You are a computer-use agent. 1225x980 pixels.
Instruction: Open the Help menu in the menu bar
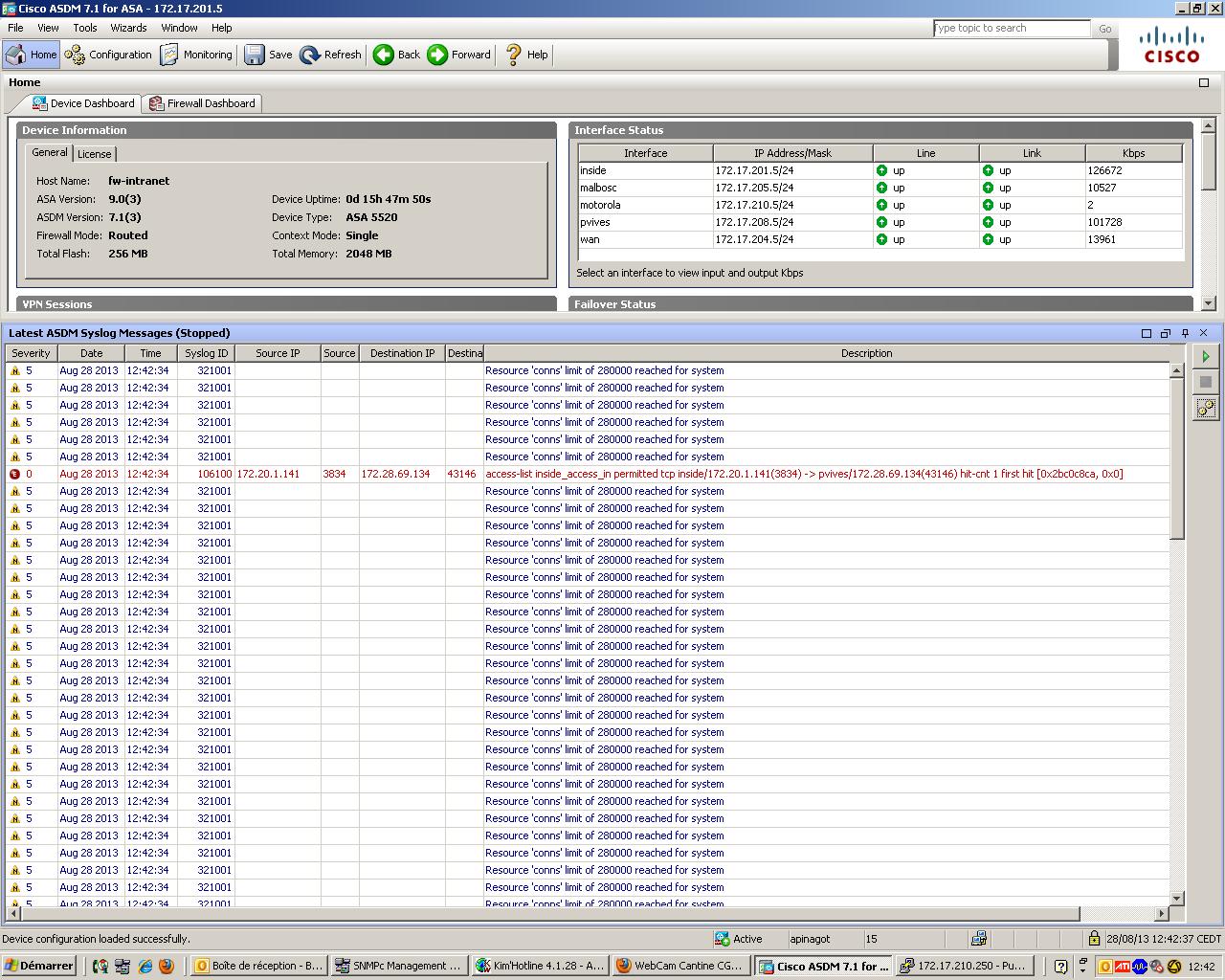(x=221, y=28)
